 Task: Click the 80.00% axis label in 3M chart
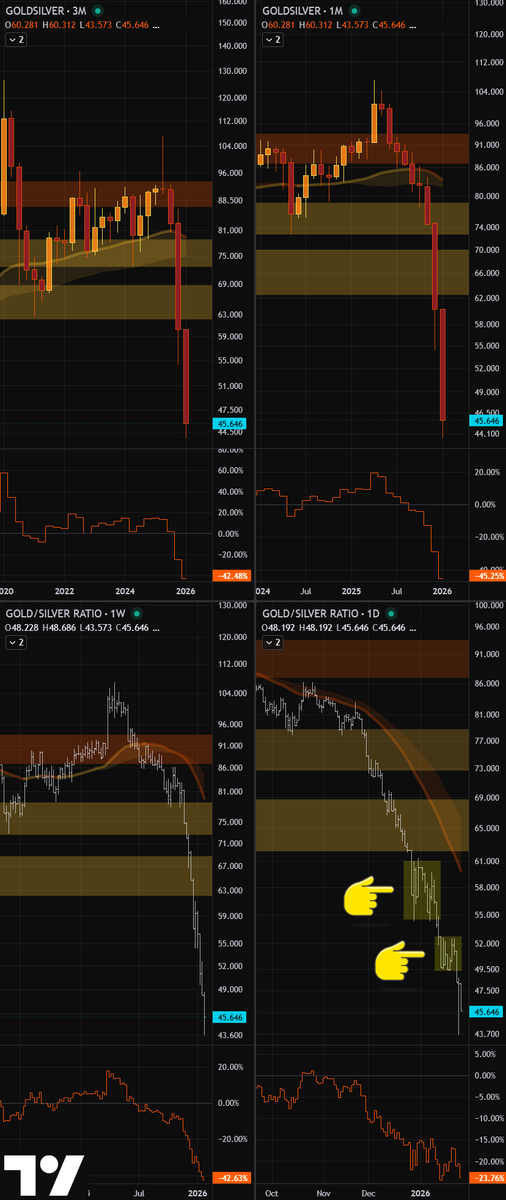coord(230,450)
